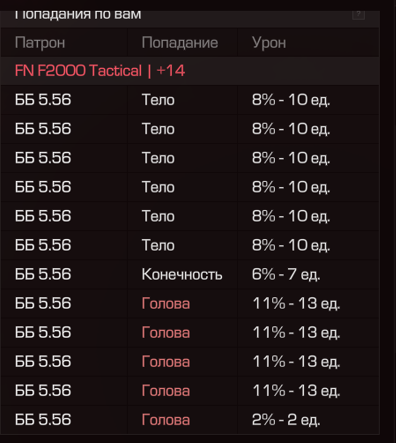The height and width of the screenshot is (443, 396).
Task: Select the topmost 8% - 10 ед. value
Action: (x=291, y=100)
